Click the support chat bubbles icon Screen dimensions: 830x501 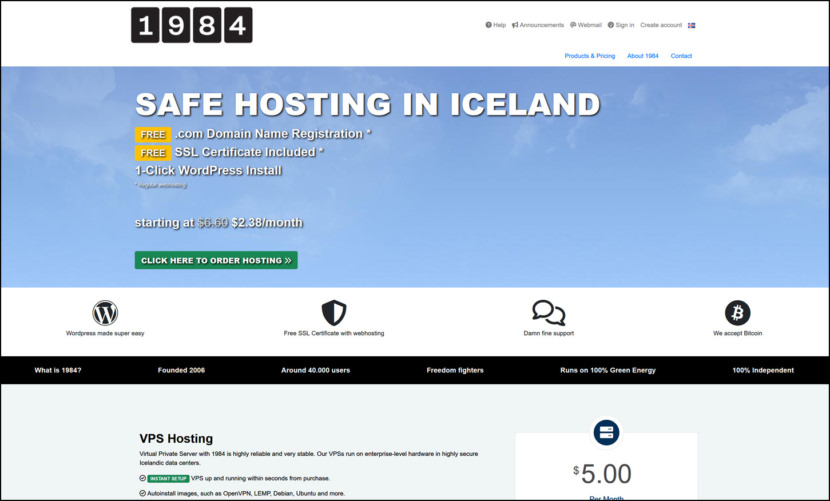click(548, 312)
